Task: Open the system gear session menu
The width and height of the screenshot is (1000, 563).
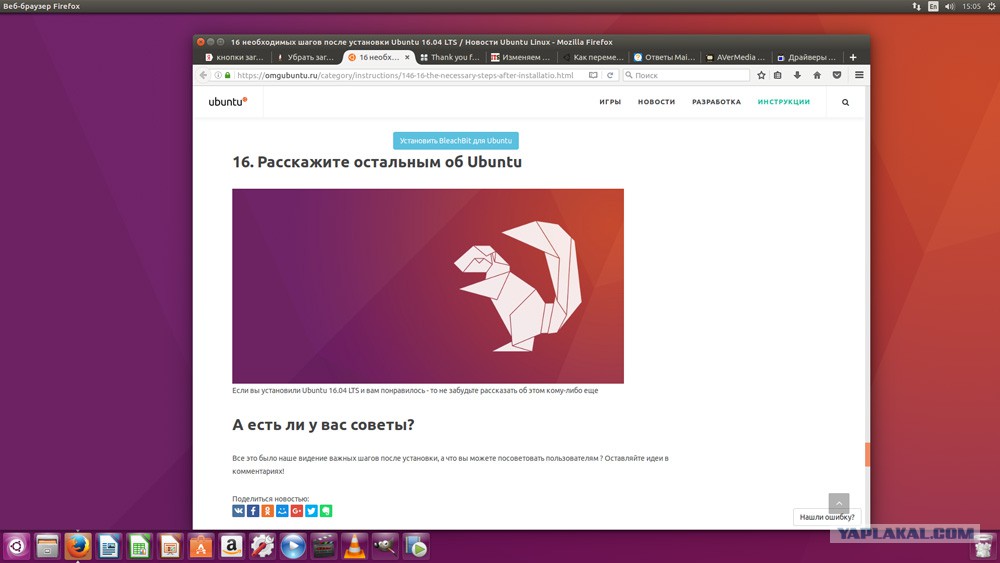Action: (x=991, y=6)
